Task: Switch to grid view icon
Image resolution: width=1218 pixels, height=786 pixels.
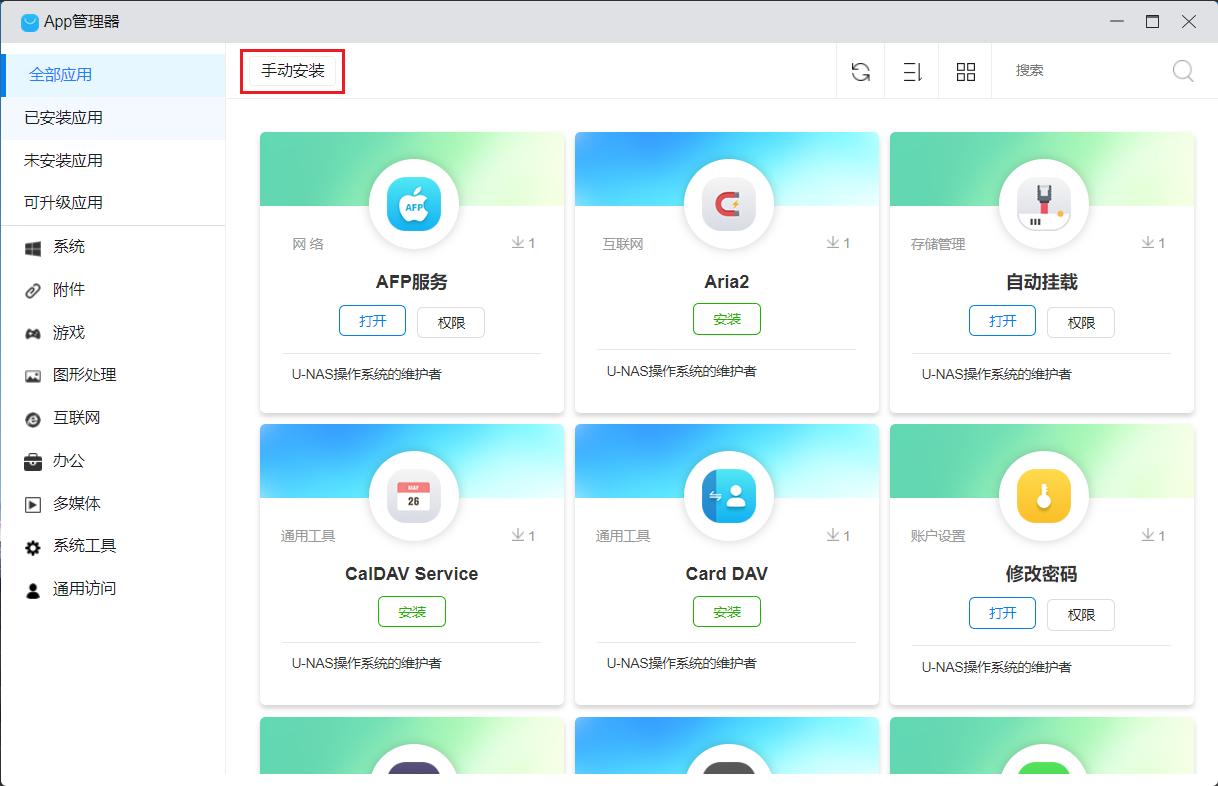Action: [x=965, y=71]
